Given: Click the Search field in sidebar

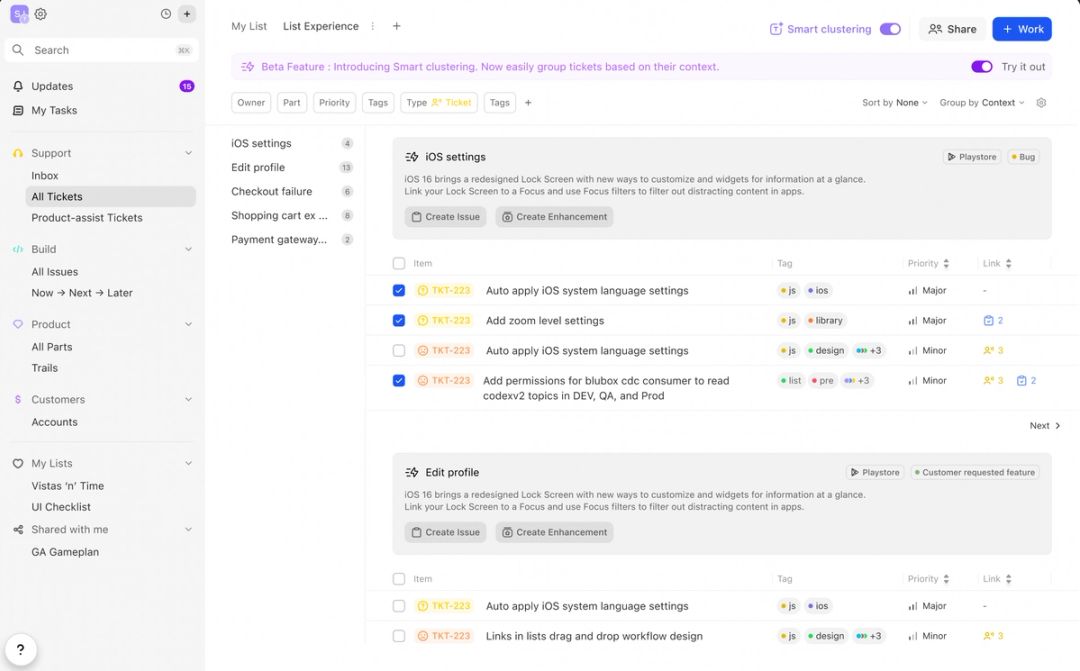Looking at the screenshot, I should (x=100, y=50).
